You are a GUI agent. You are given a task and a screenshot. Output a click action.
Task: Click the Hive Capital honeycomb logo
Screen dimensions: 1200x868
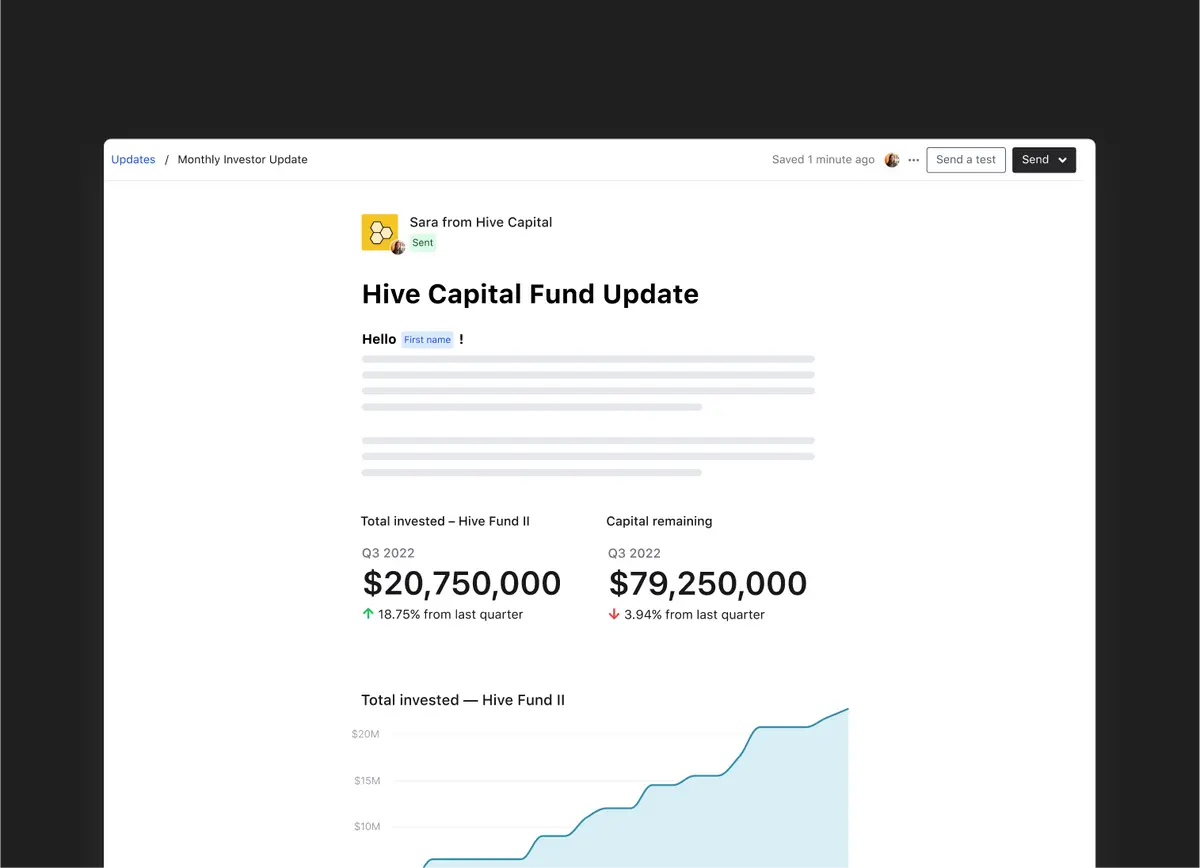(x=380, y=233)
